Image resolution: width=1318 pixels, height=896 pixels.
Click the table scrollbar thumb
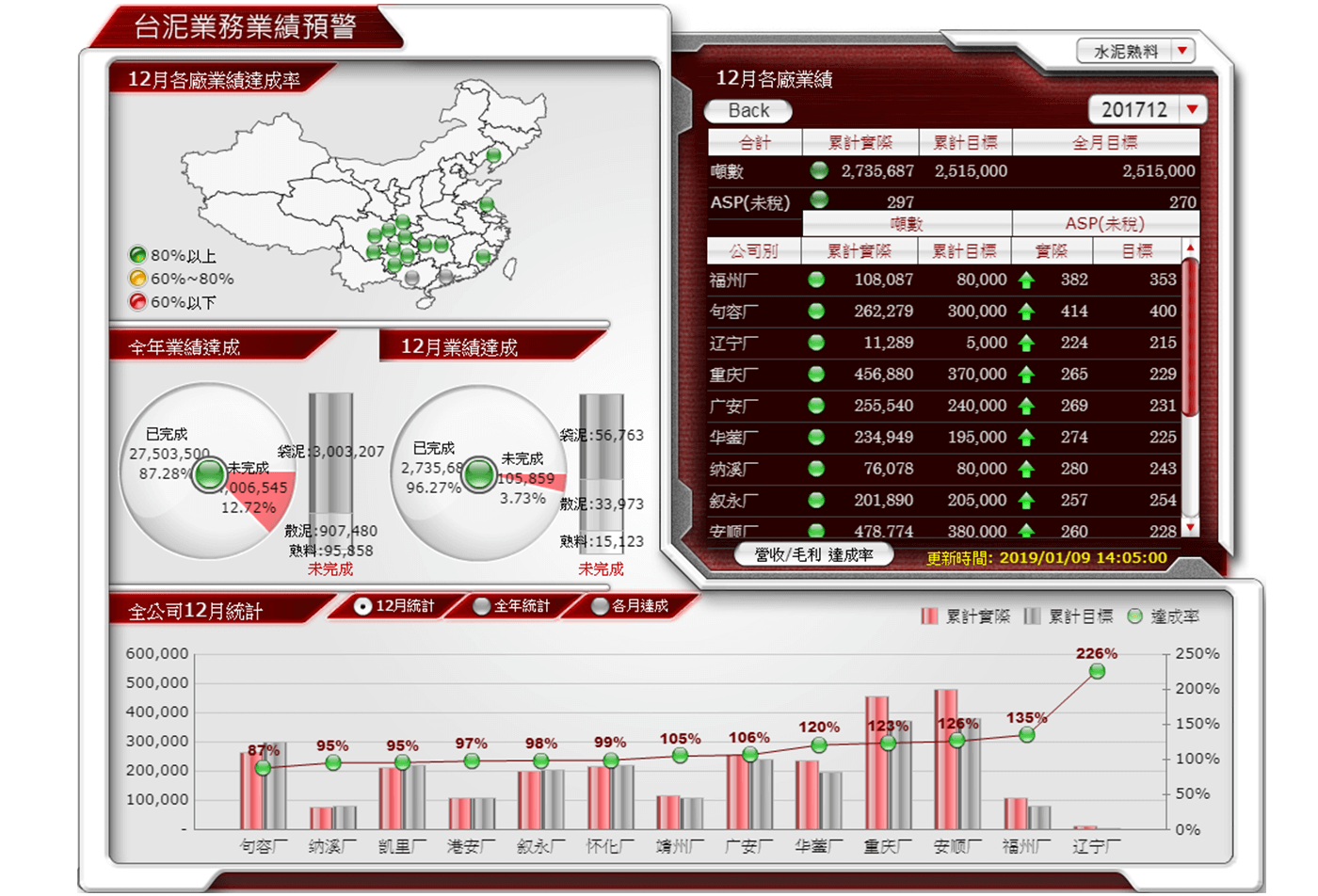point(1190,337)
